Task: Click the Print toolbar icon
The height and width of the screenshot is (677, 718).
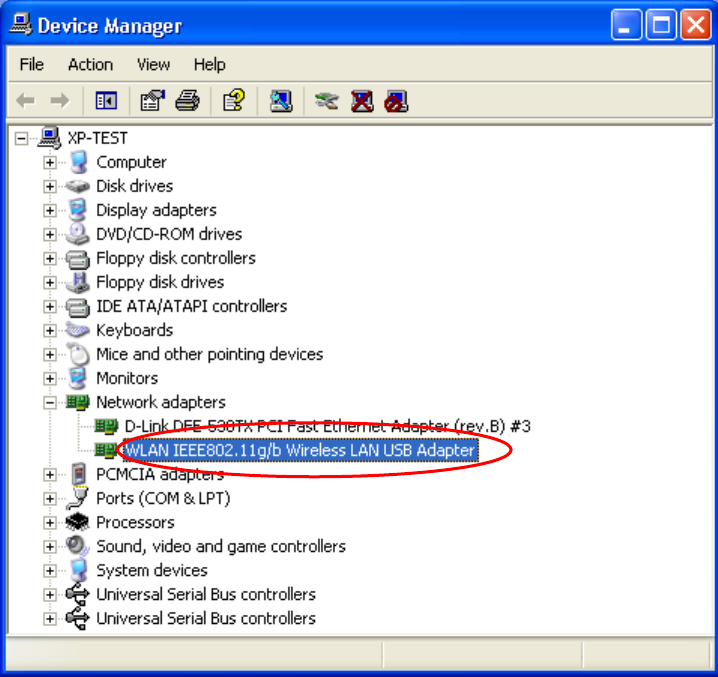Action: click(188, 100)
